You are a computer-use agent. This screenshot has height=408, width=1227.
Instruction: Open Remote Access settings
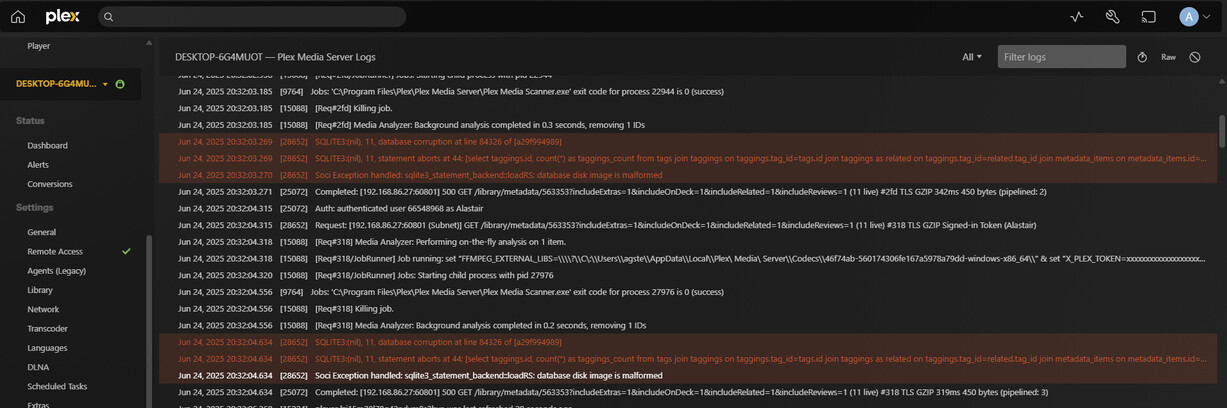[55, 252]
